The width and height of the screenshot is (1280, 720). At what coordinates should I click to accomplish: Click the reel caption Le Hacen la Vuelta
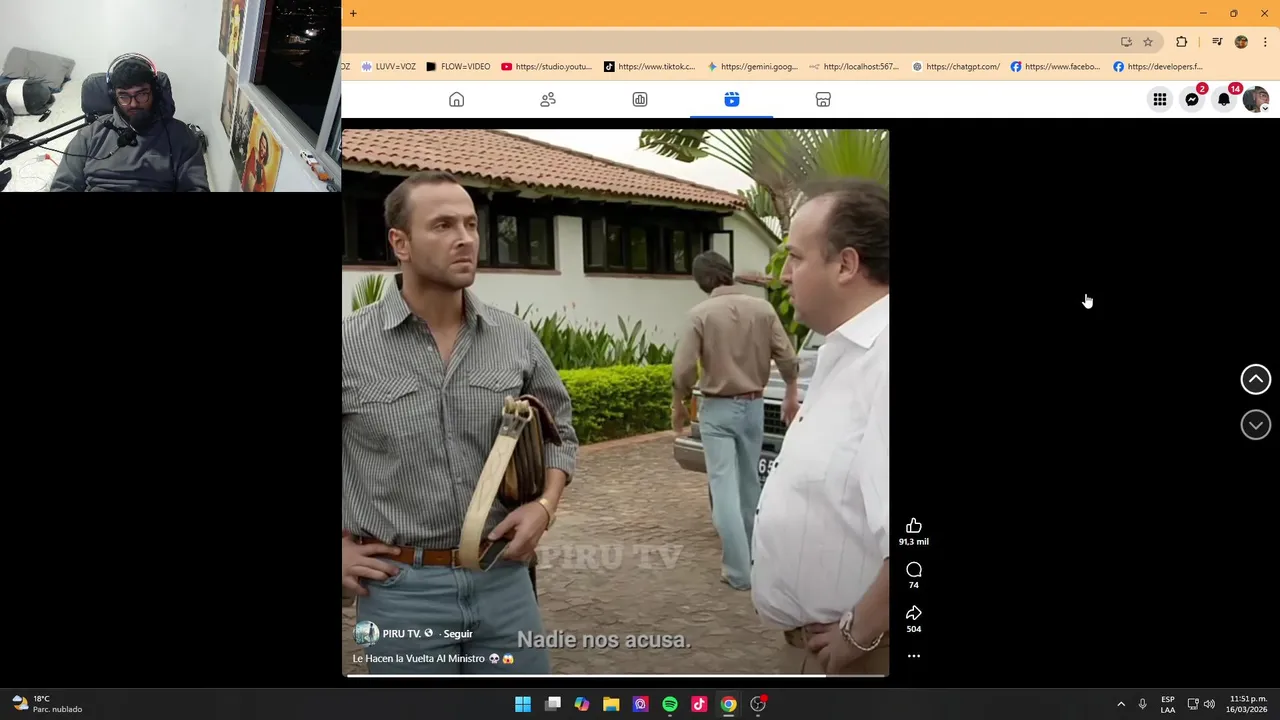point(433,659)
